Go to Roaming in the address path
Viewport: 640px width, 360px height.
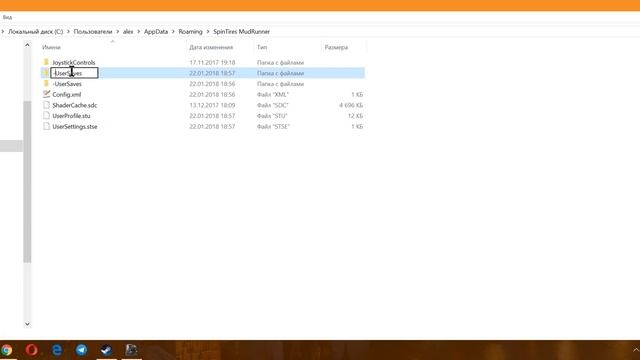pyautogui.click(x=190, y=31)
